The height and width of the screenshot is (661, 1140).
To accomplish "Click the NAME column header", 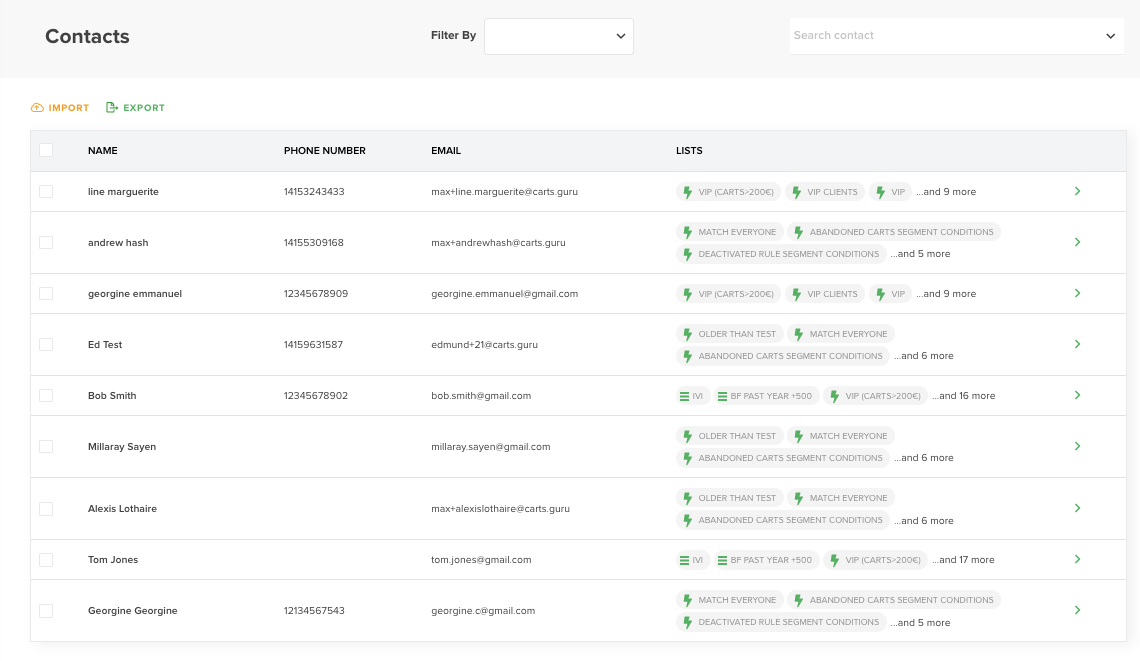I will point(103,151).
